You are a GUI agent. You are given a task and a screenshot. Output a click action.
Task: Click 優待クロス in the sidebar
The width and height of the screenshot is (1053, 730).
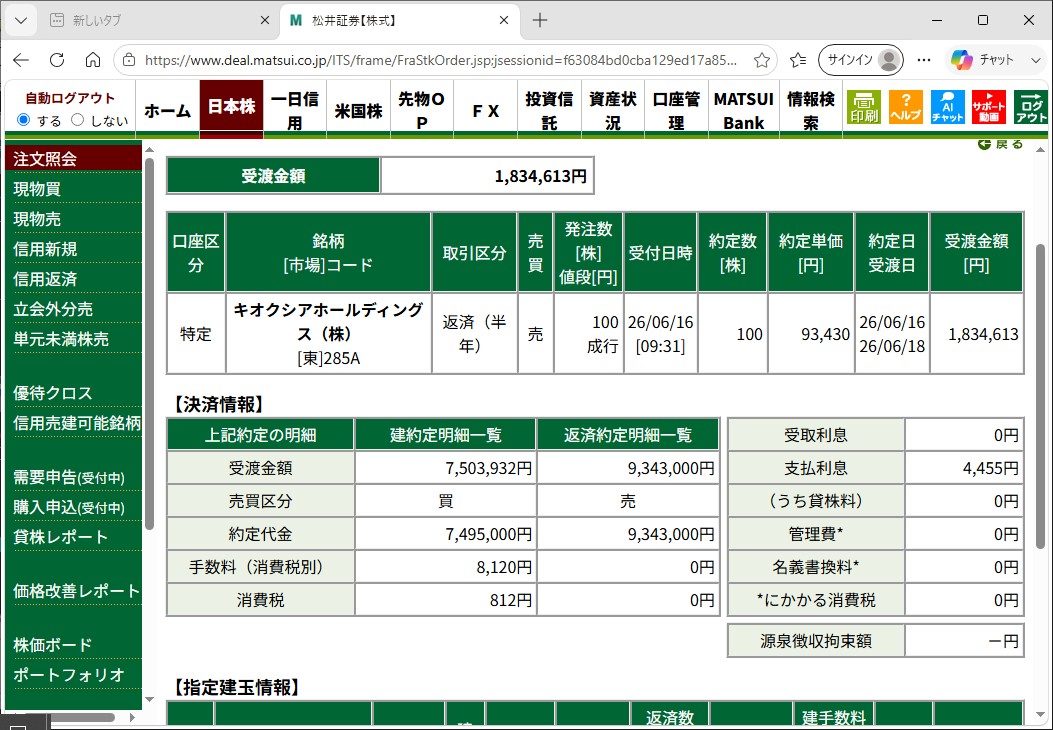click(52, 393)
